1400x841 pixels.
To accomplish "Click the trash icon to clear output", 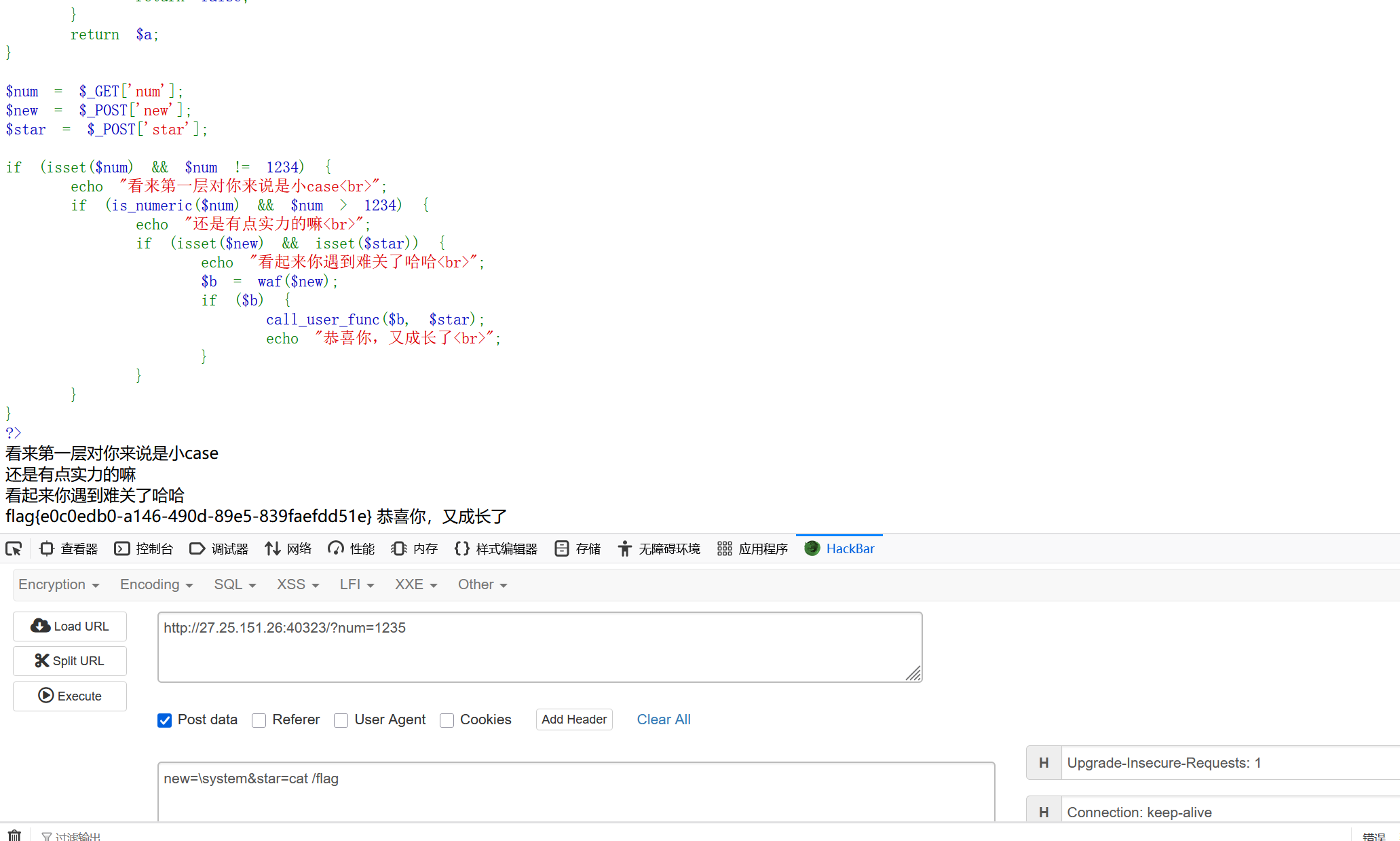I will (14, 835).
